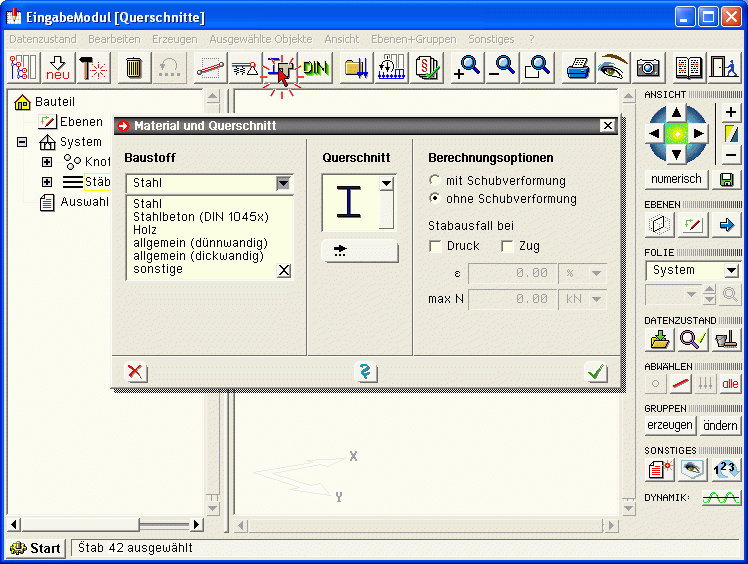This screenshot has width=748, height=564.
Task: Click the blue question mark help icon in dialog
Action: (366, 372)
